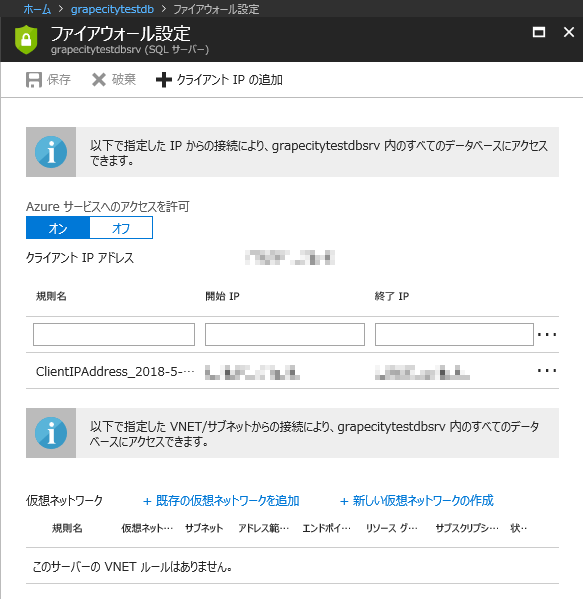This screenshot has height=599, width=583.
Task: Close the firewall settings blade
Action: coord(569,32)
